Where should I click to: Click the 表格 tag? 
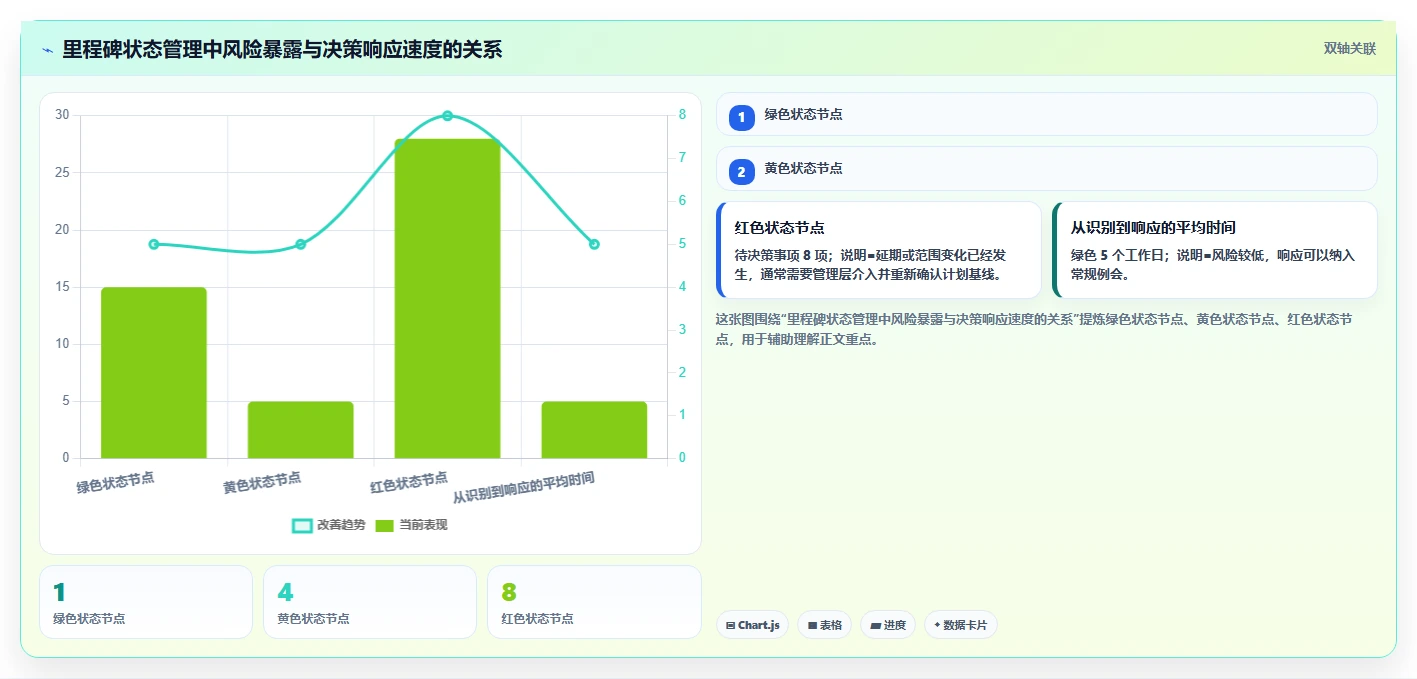(824, 625)
